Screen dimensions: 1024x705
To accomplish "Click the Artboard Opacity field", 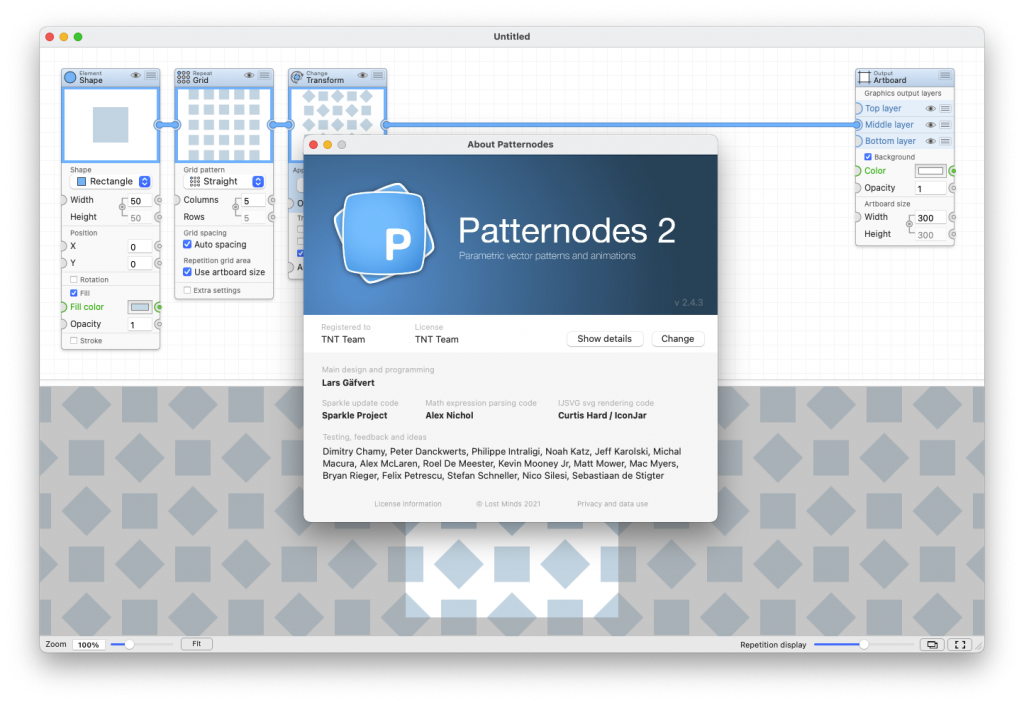I will tap(931, 189).
